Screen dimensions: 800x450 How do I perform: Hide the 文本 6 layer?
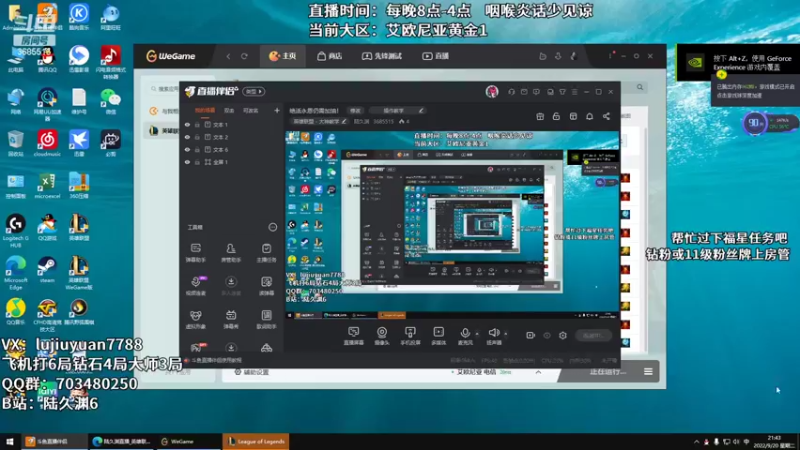click(x=187, y=149)
